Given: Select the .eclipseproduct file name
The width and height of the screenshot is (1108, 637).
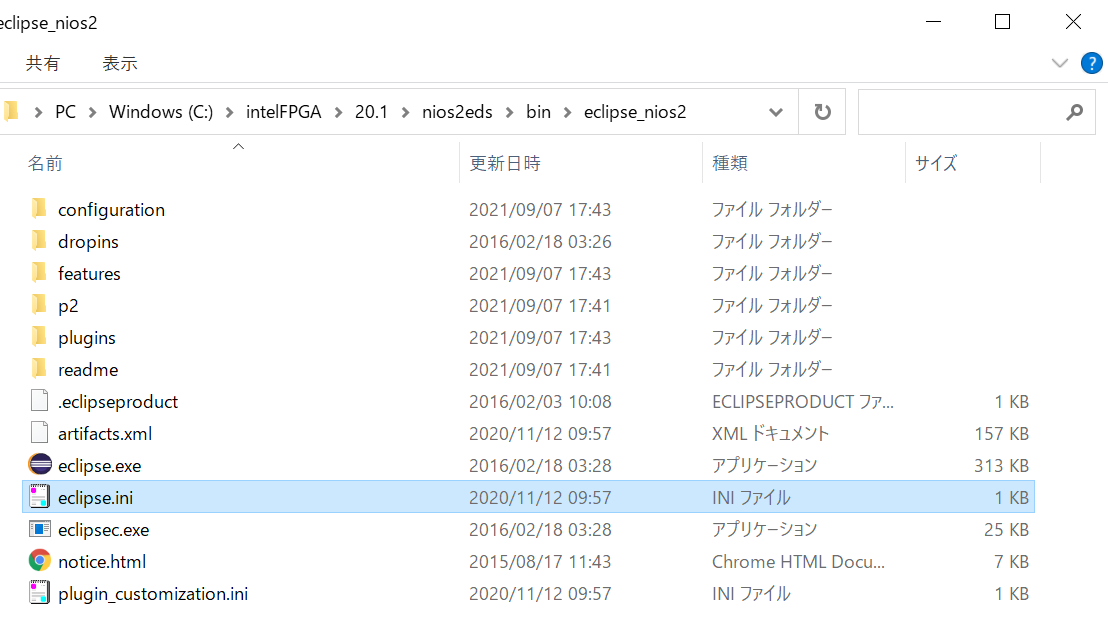Looking at the screenshot, I should pyautogui.click(x=118, y=402).
